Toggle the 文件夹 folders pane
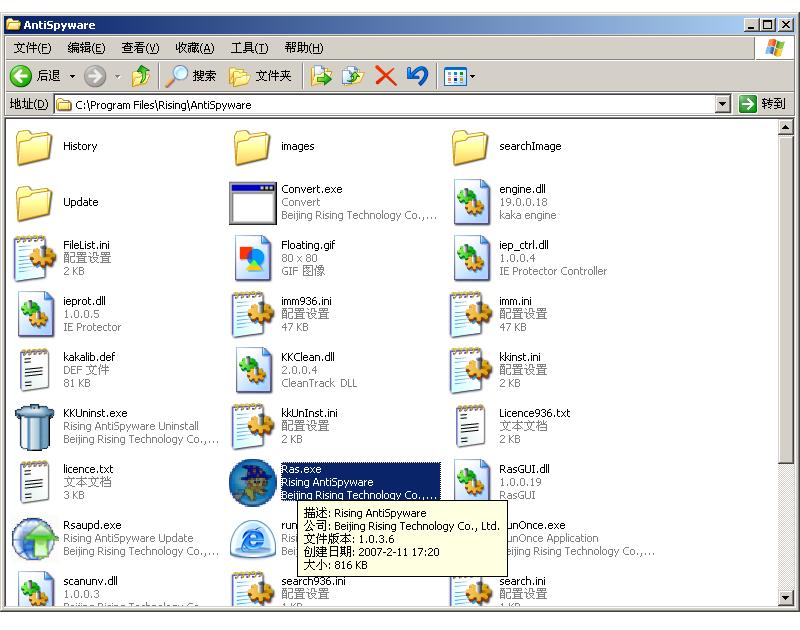This screenshot has width=800, height=630. tap(260, 76)
